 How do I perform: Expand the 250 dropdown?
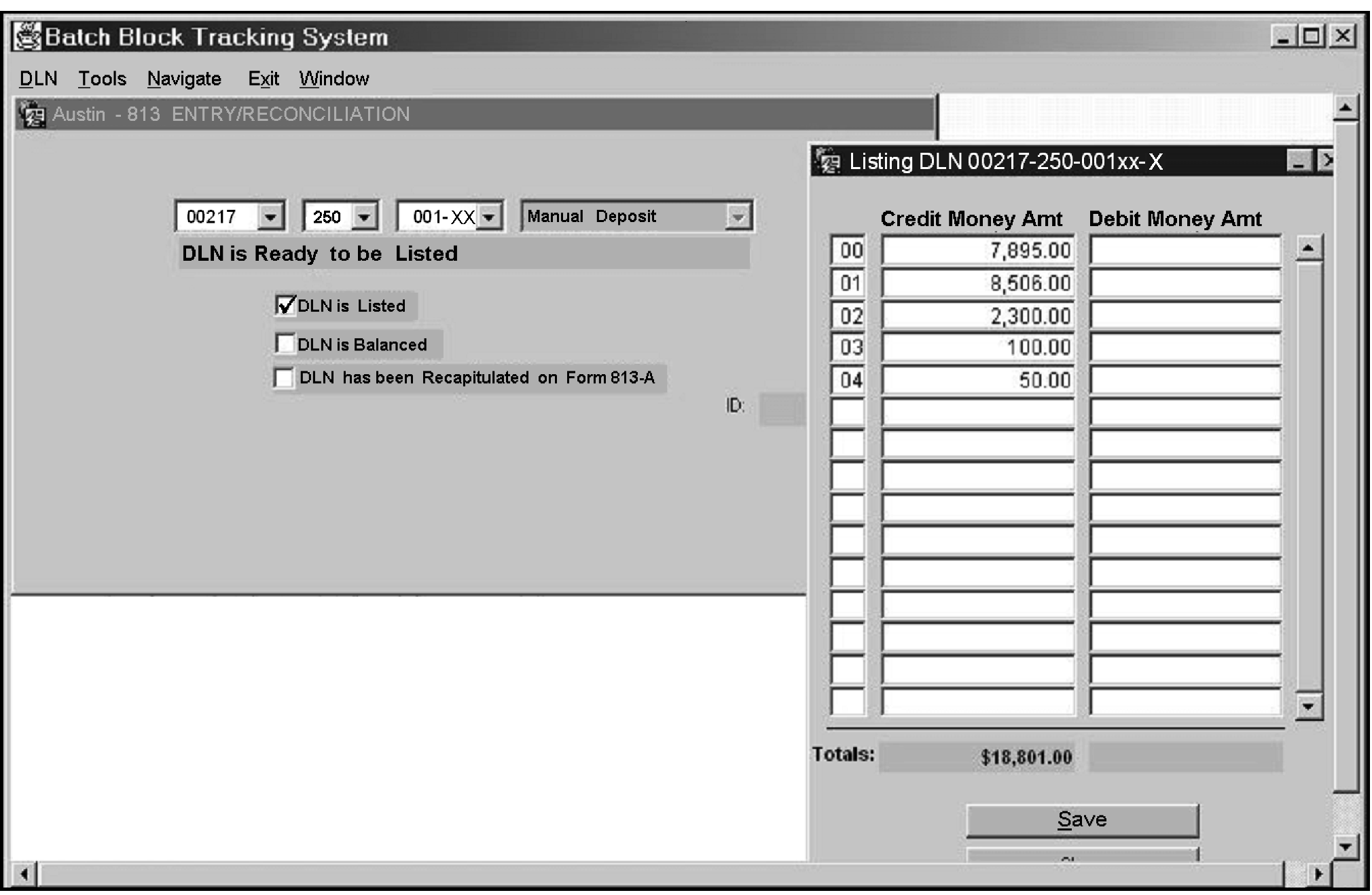(x=364, y=217)
